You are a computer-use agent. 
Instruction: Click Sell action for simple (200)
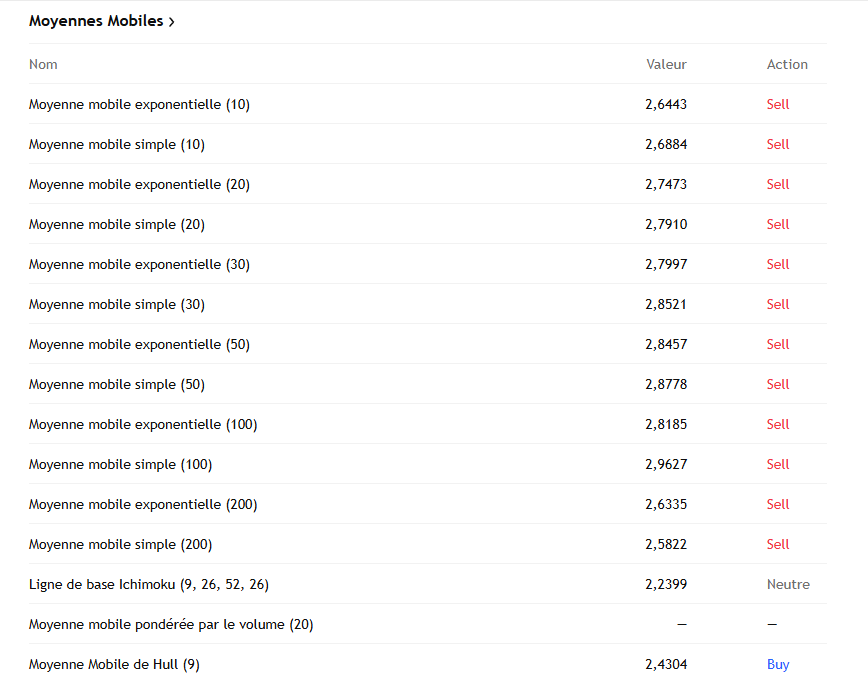(x=778, y=544)
